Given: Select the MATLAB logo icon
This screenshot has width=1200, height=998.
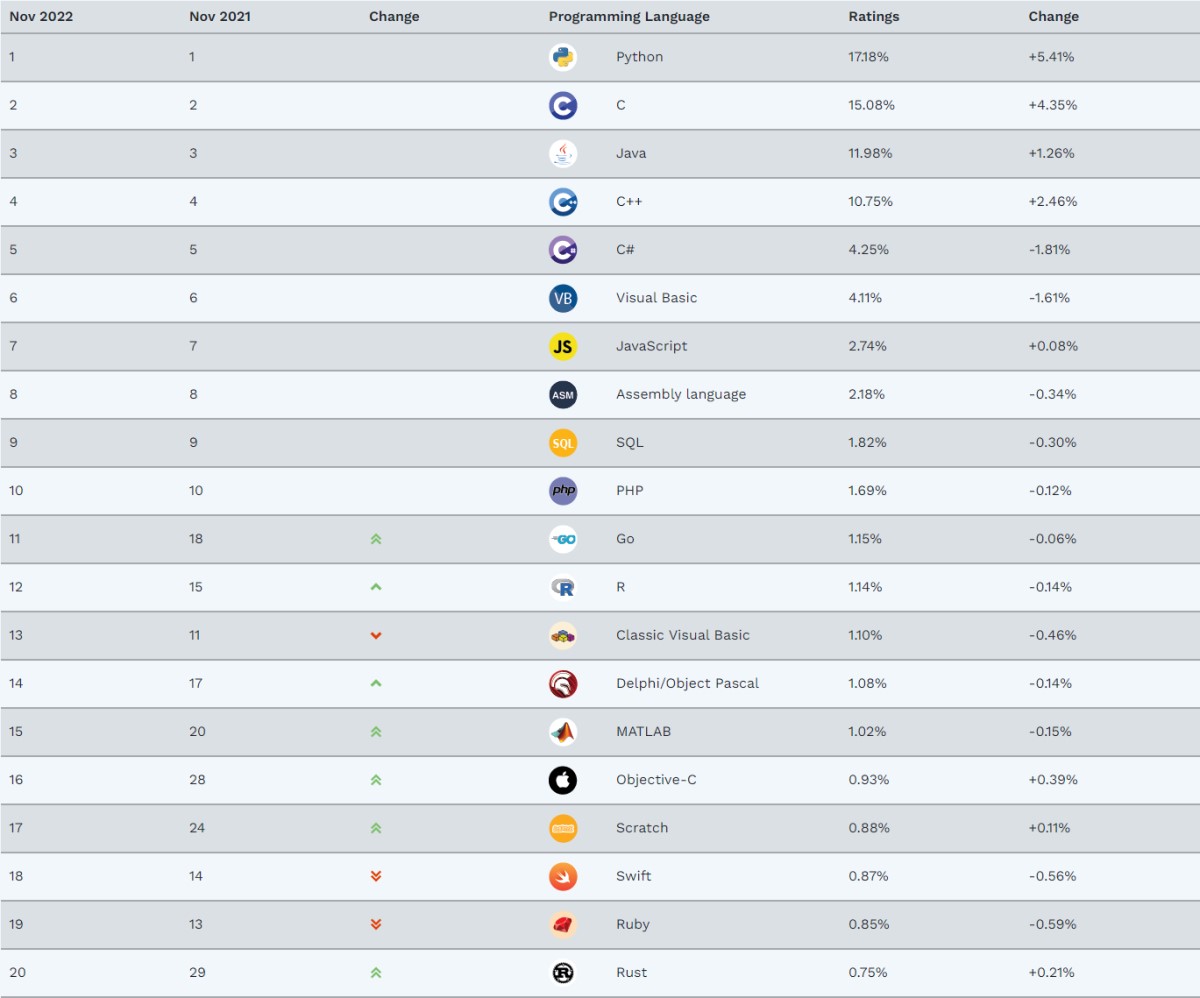Looking at the screenshot, I should [563, 732].
